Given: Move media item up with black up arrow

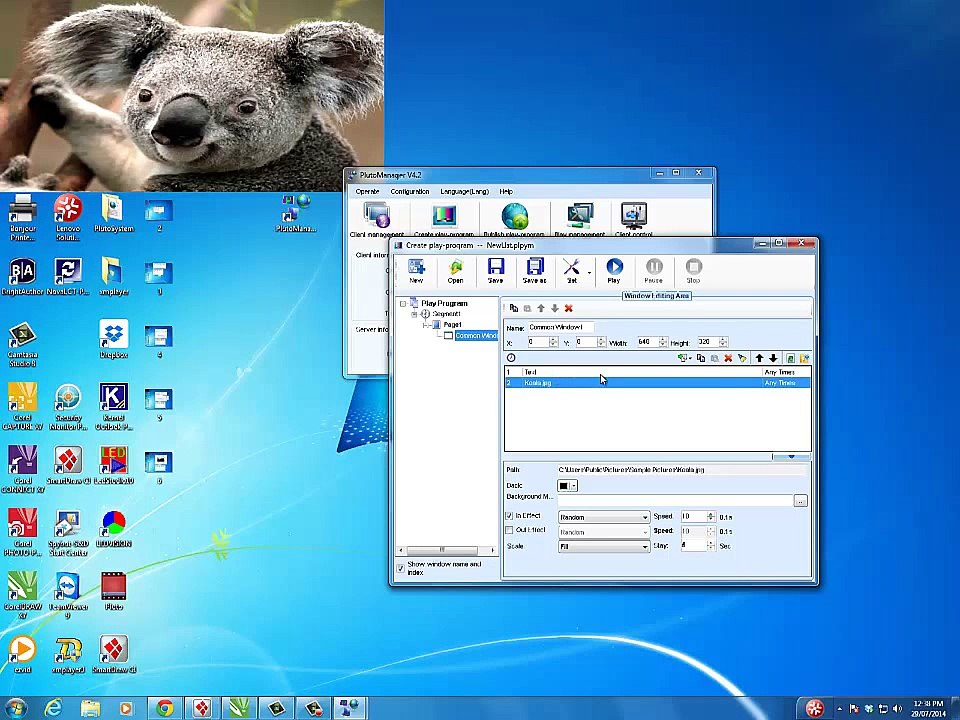Looking at the screenshot, I should pyautogui.click(x=759, y=358).
